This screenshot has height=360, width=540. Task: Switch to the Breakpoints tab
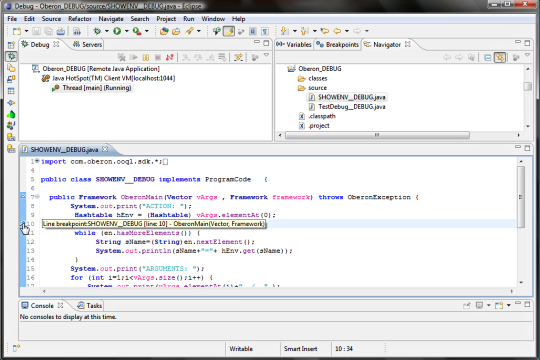tap(338, 44)
